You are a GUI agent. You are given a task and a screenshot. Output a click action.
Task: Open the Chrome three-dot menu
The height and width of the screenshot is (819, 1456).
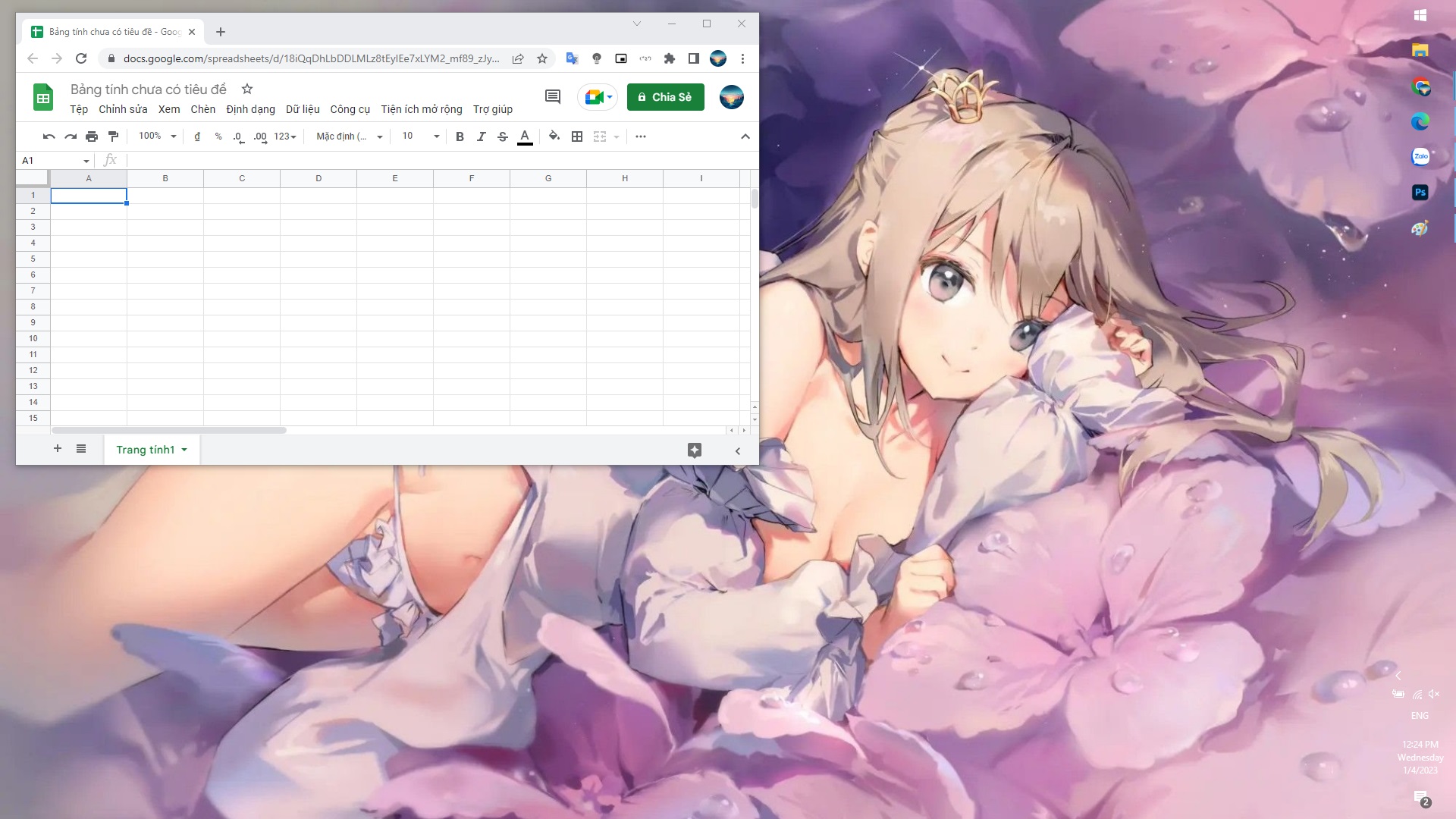742,58
